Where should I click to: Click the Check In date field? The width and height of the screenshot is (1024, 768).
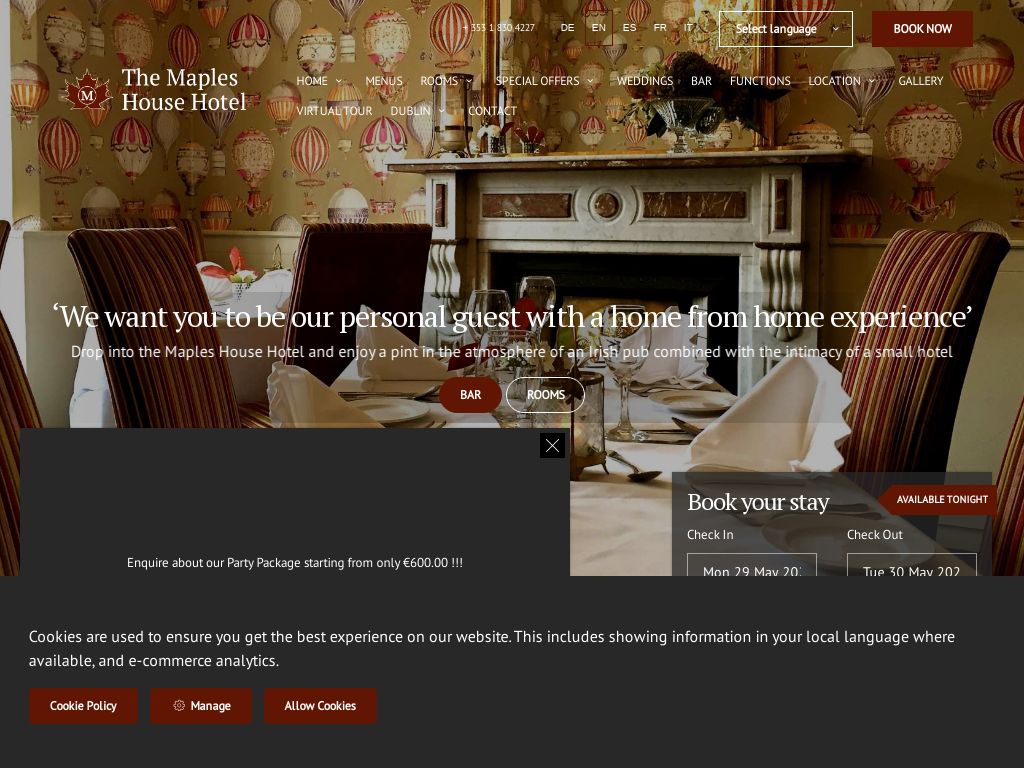[x=752, y=565]
